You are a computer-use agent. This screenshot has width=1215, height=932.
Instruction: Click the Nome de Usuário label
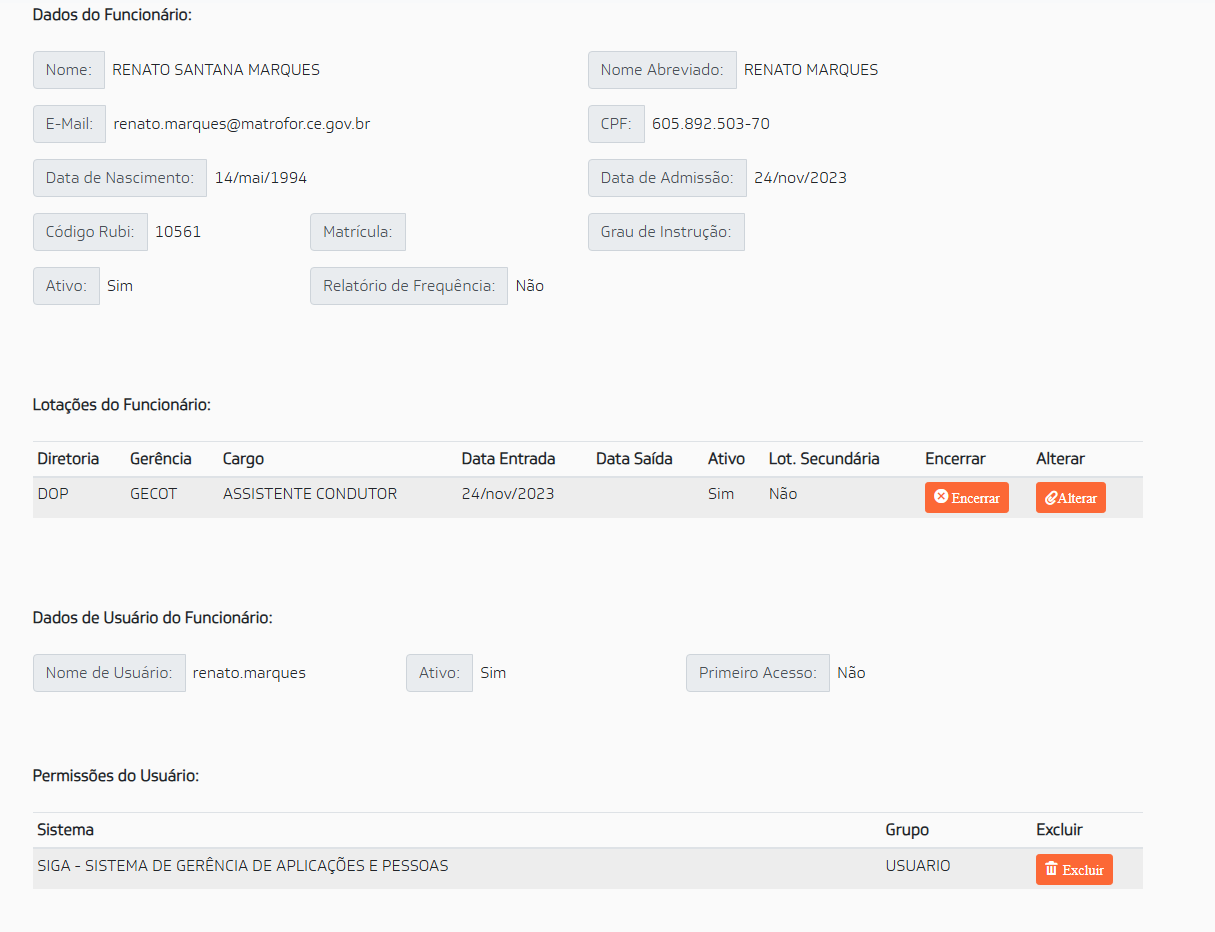tap(109, 673)
